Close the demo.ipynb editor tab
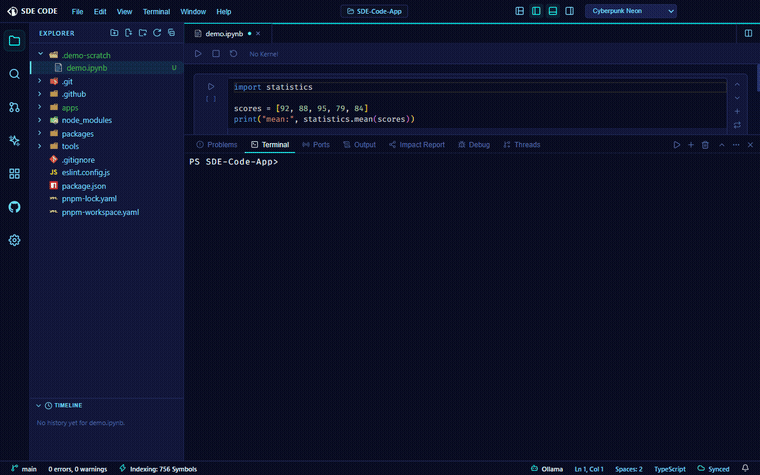The image size is (760, 475). point(258,33)
